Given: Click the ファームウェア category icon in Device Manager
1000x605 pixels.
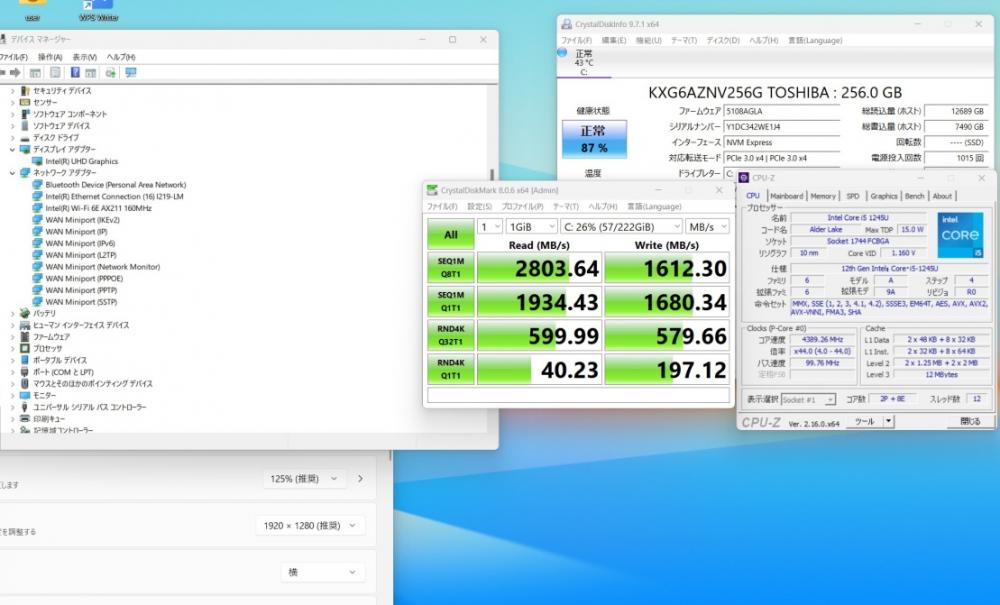Looking at the screenshot, I should point(25,337).
